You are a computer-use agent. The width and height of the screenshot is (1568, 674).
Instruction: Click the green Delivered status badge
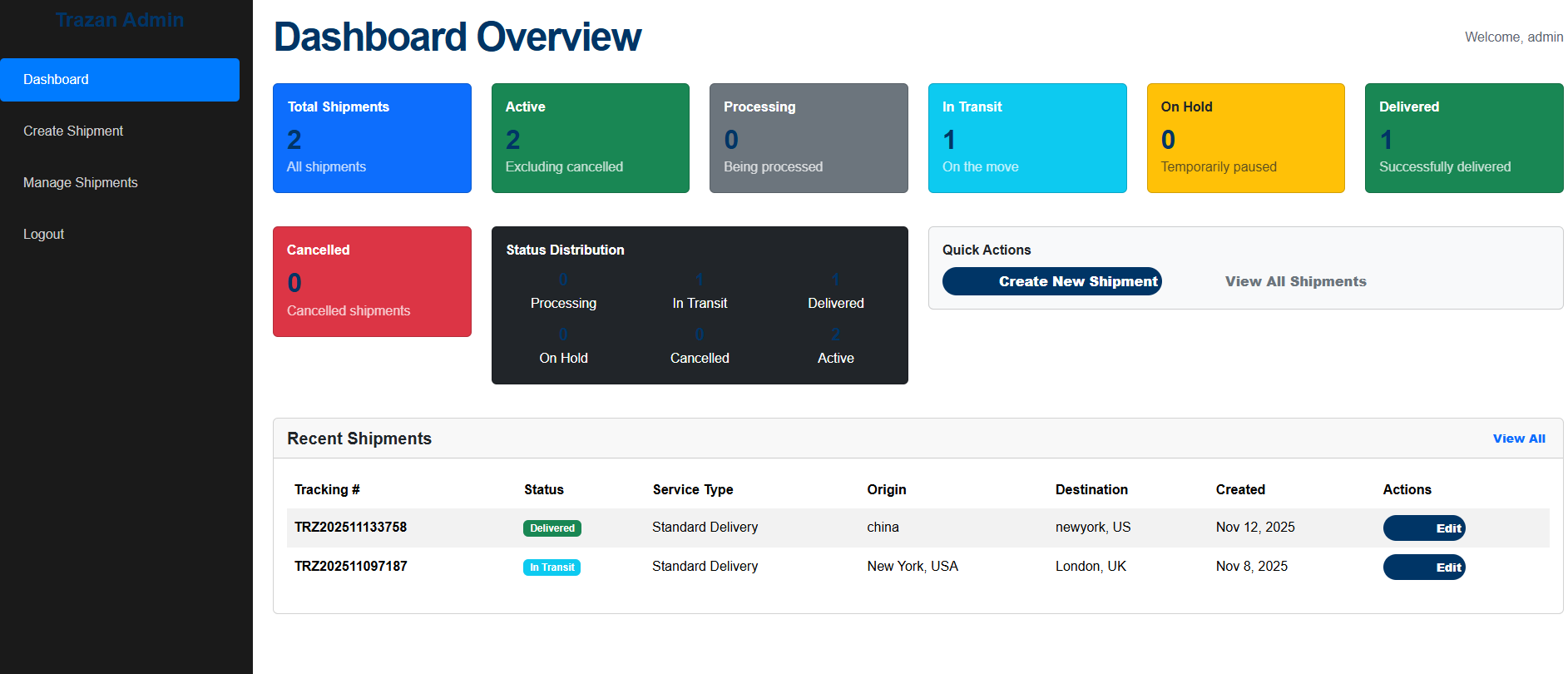coord(552,528)
